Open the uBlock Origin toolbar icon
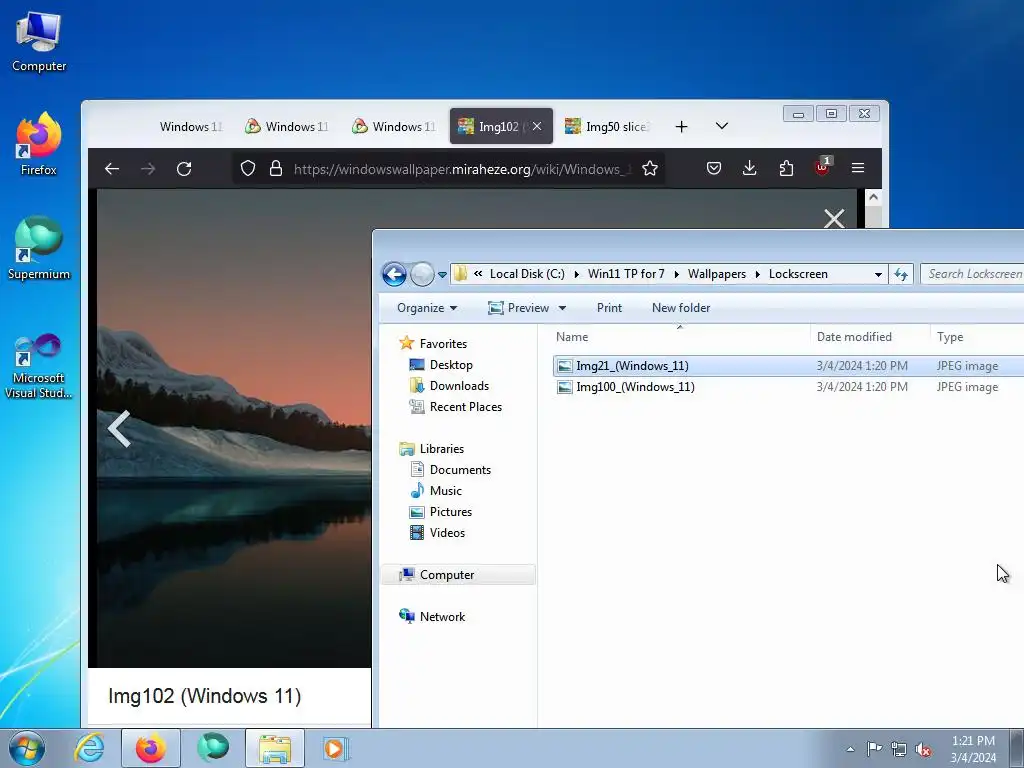 pos(822,167)
